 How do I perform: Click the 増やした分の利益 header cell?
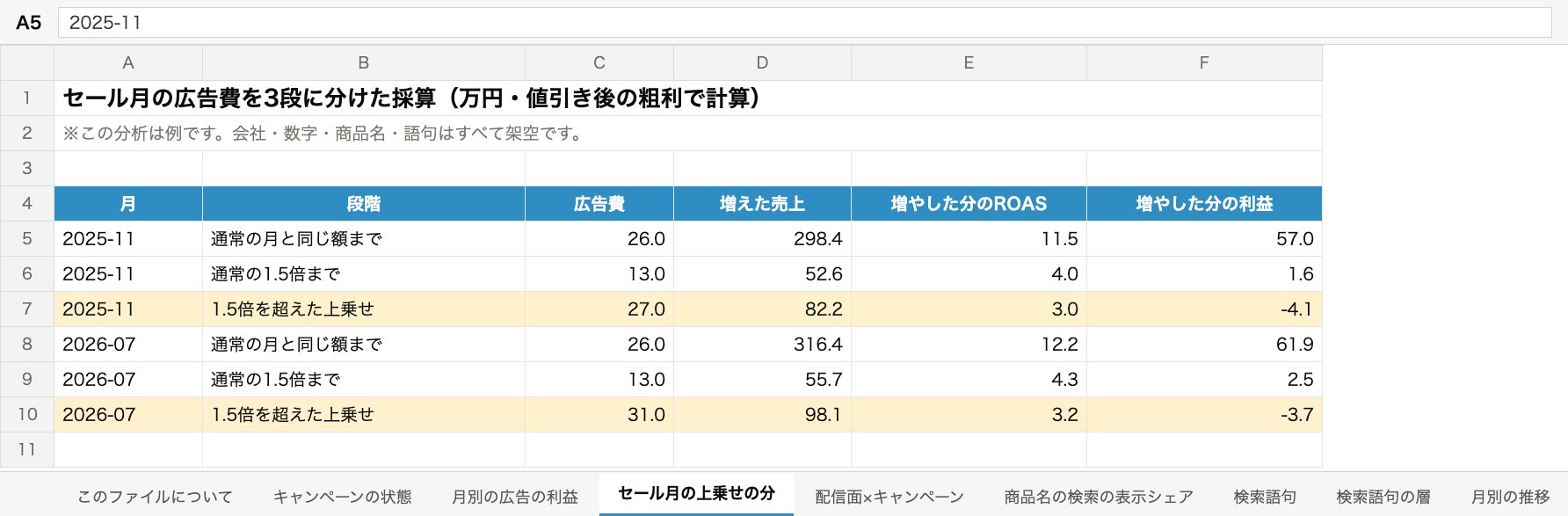[1204, 204]
